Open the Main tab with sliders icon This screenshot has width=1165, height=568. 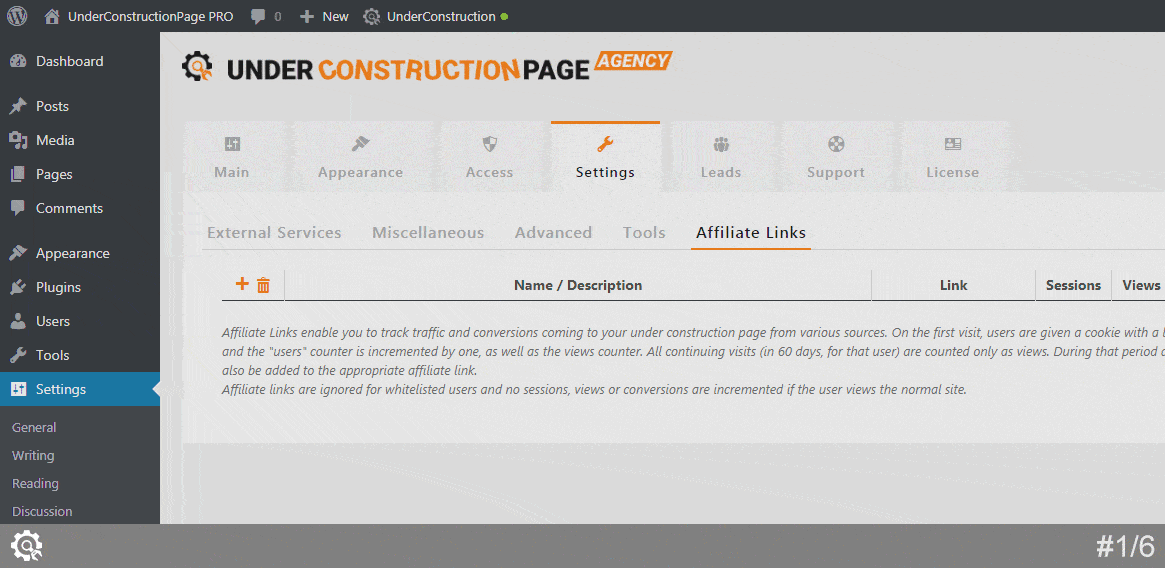click(x=232, y=157)
